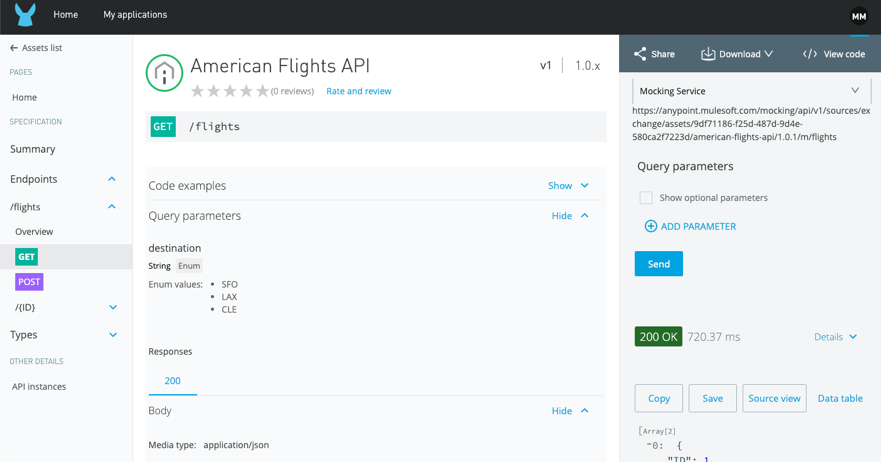Enable Show optional parameters checkbox

click(646, 198)
